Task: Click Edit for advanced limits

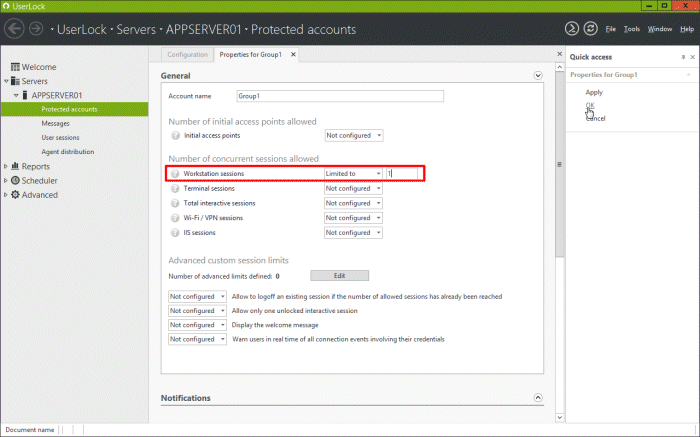Action: tap(339, 276)
